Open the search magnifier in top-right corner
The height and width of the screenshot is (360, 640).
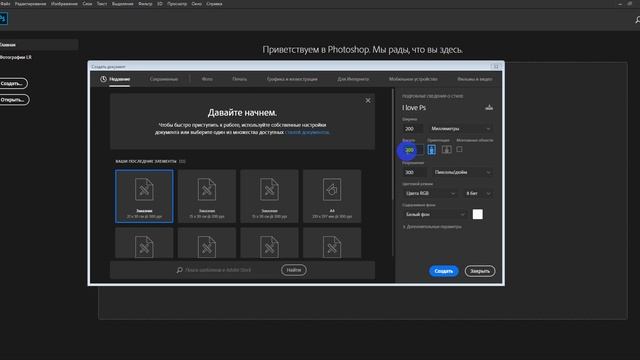click(x=637, y=19)
